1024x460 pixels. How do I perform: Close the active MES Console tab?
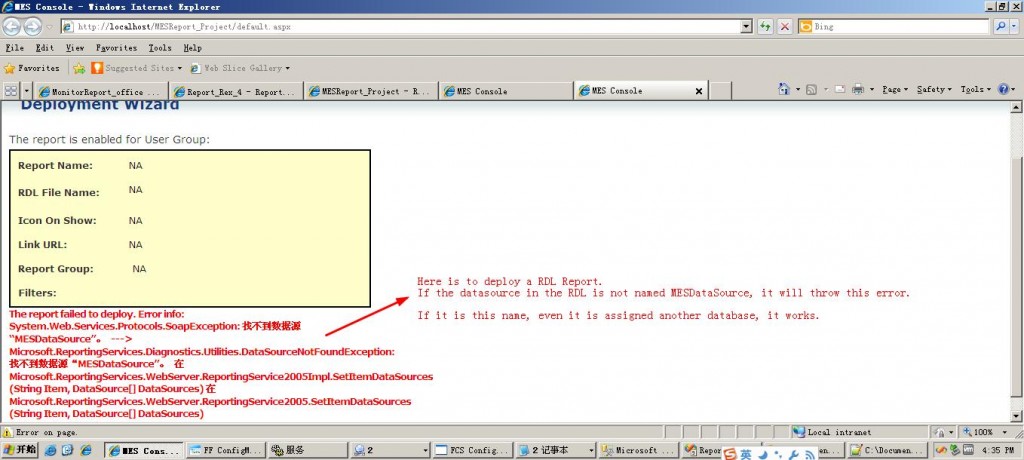(698, 91)
